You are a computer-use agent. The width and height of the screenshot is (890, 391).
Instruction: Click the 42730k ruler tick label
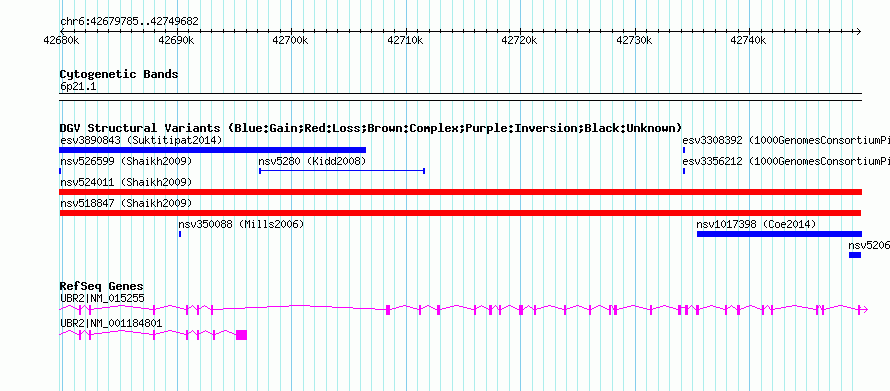[634, 41]
